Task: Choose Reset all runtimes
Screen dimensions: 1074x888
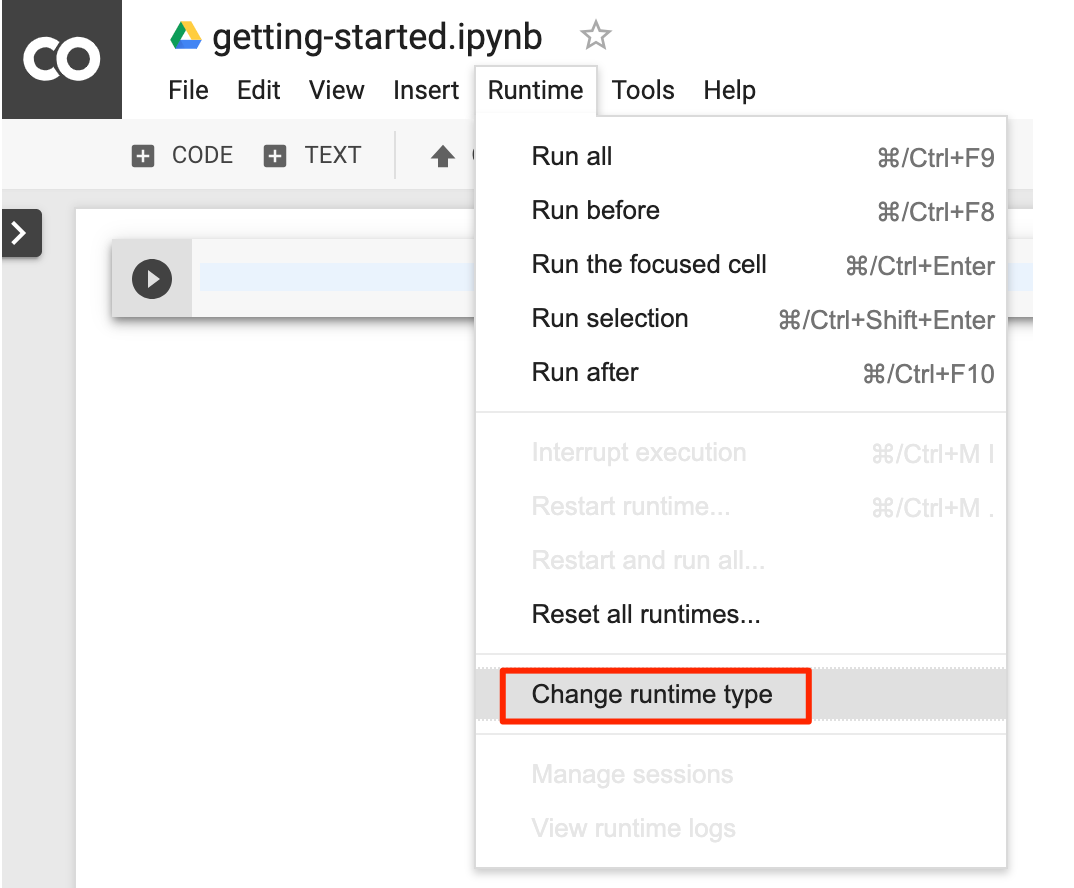Action: pos(646,614)
